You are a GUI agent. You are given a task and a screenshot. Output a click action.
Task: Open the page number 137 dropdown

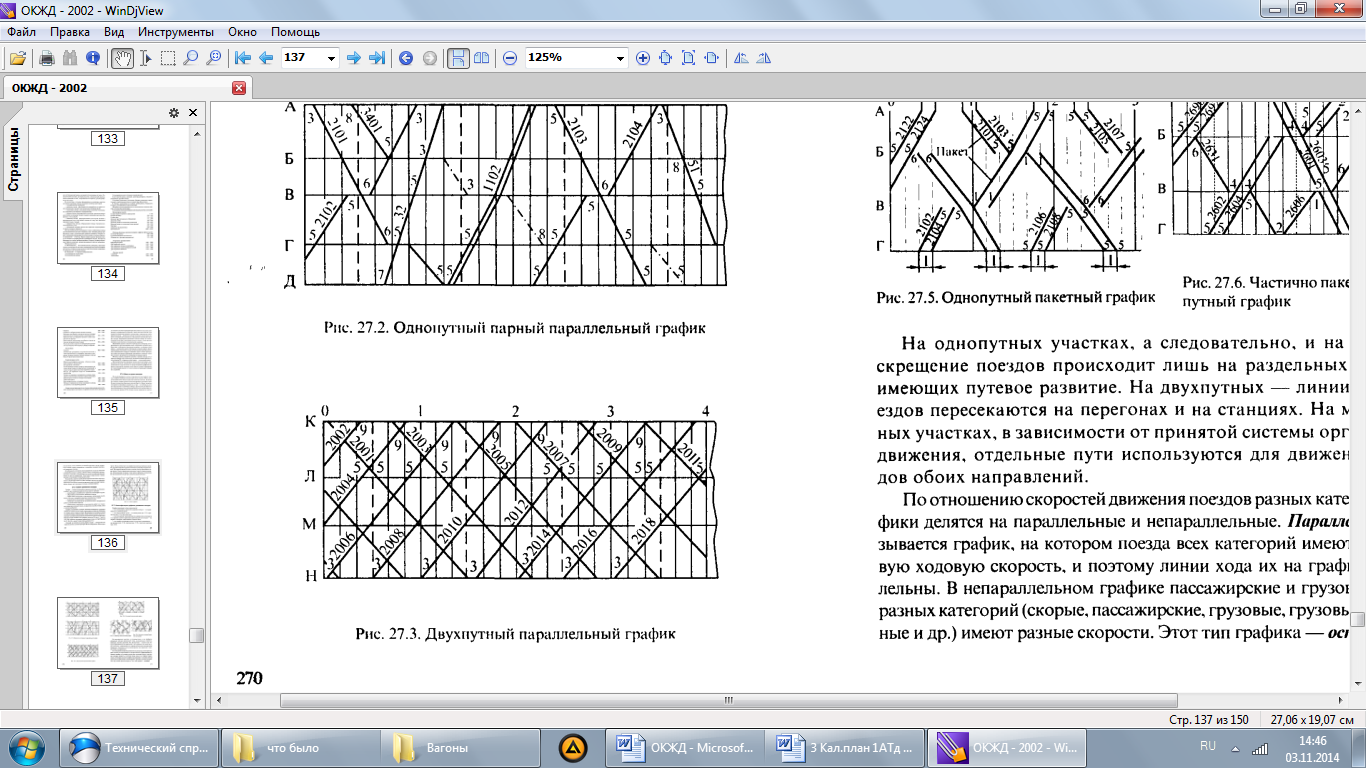[332, 58]
